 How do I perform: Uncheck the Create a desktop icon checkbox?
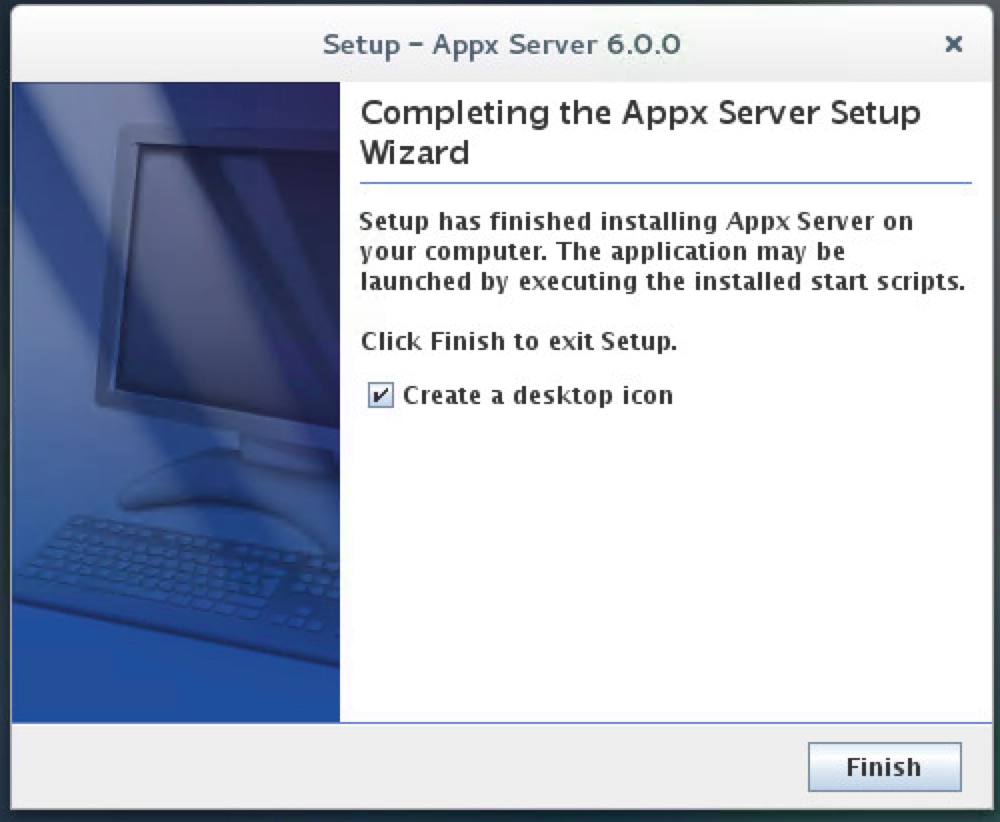pos(381,396)
